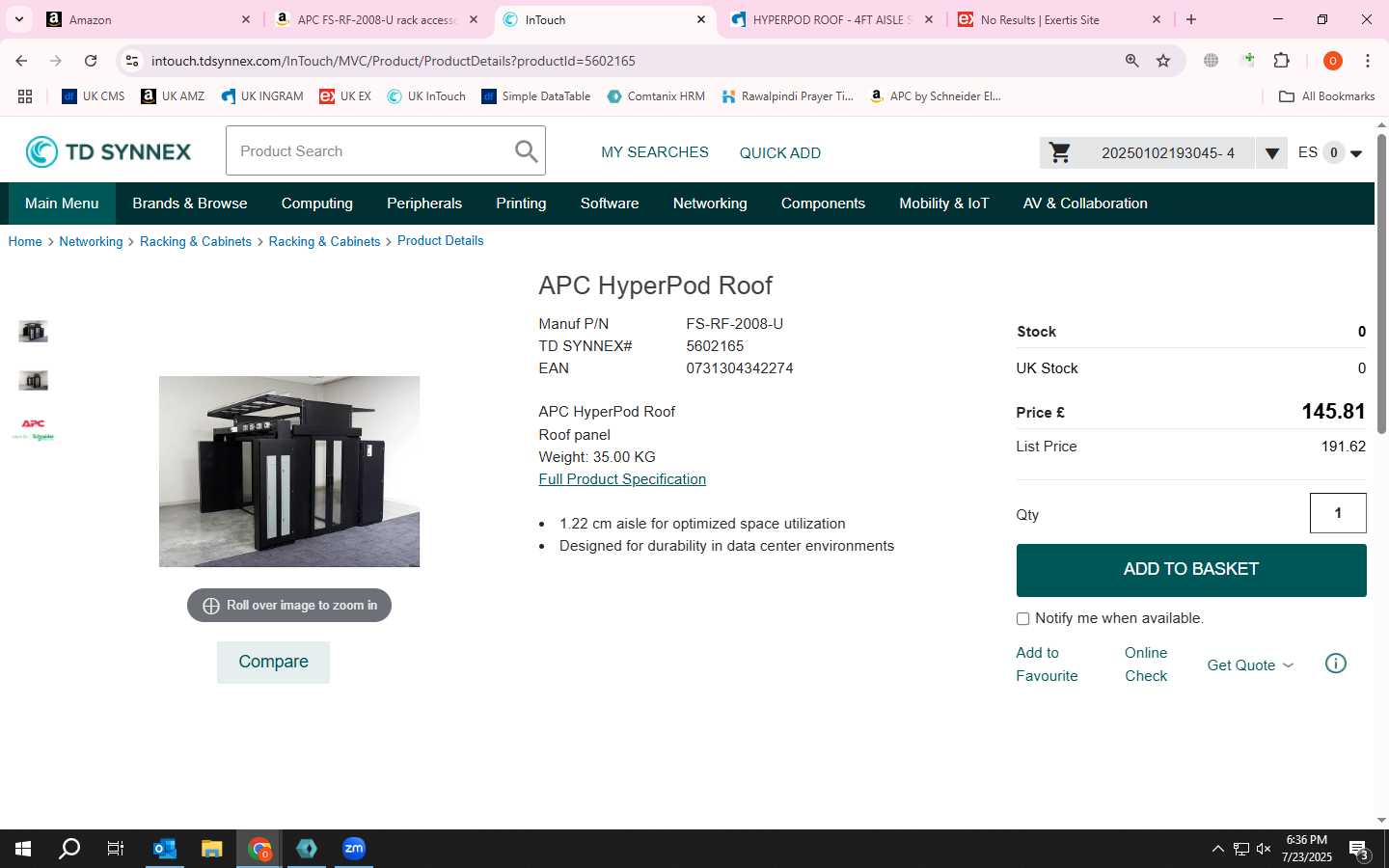This screenshot has height=868, width=1389.
Task: Click the ADD TO BASKET button
Action: [1191, 570]
